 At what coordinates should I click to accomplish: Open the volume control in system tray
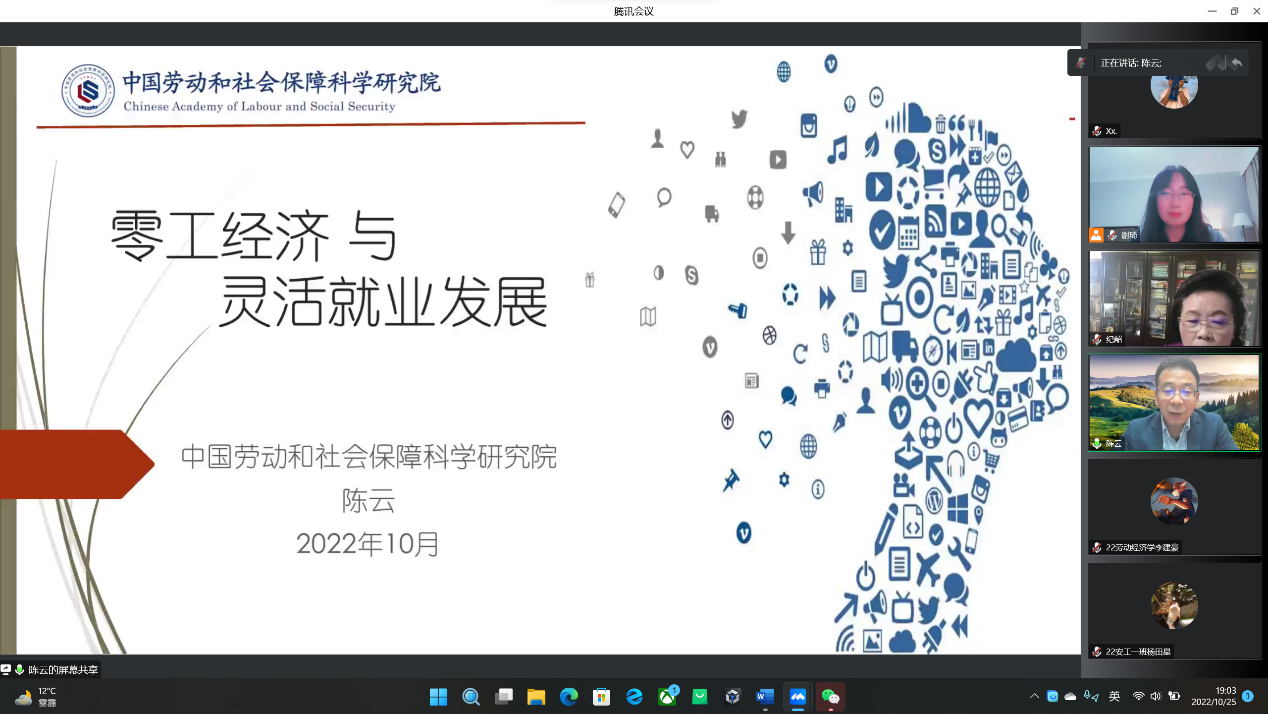(1156, 696)
